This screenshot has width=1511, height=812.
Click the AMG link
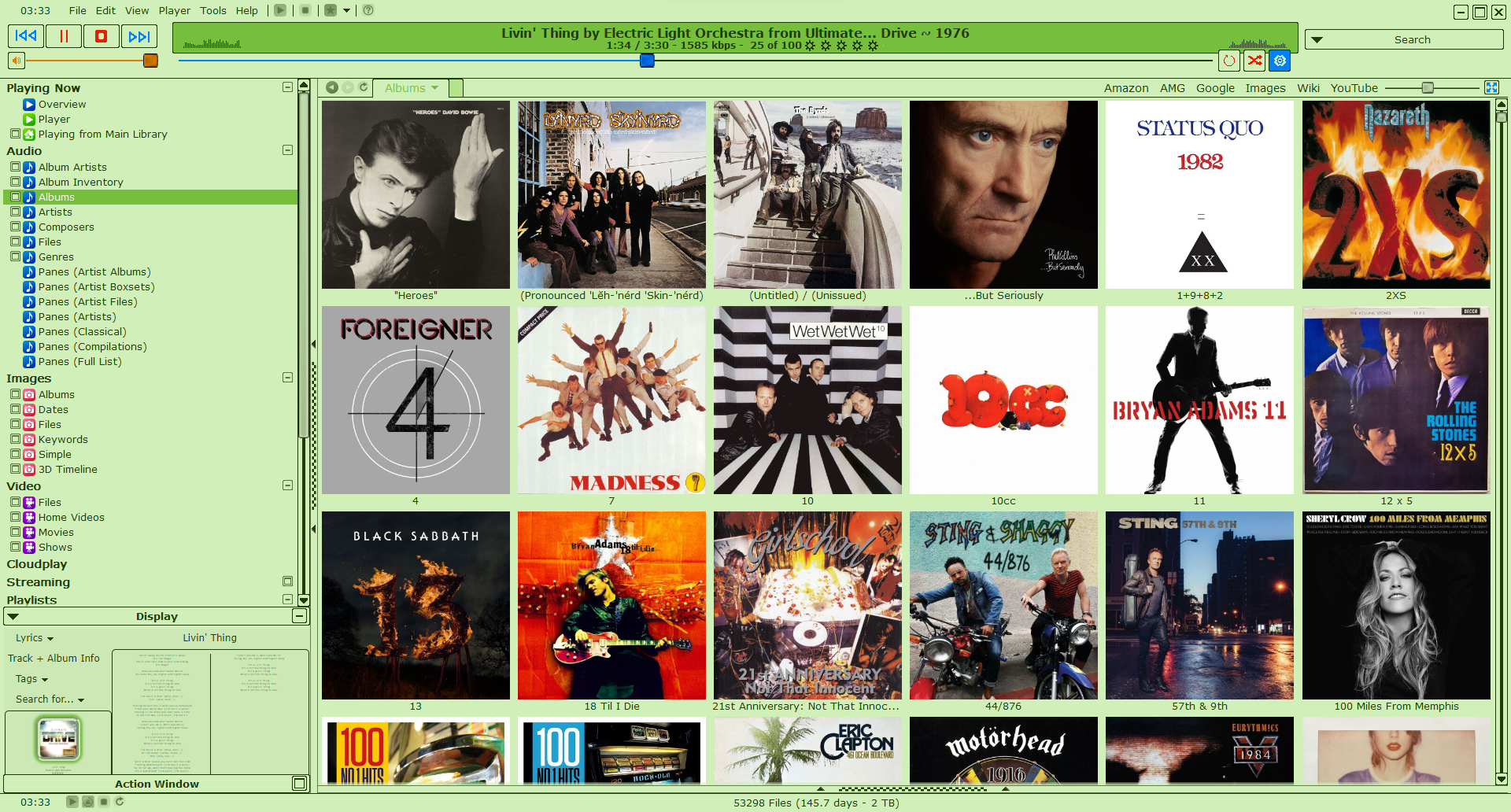pyautogui.click(x=1173, y=88)
